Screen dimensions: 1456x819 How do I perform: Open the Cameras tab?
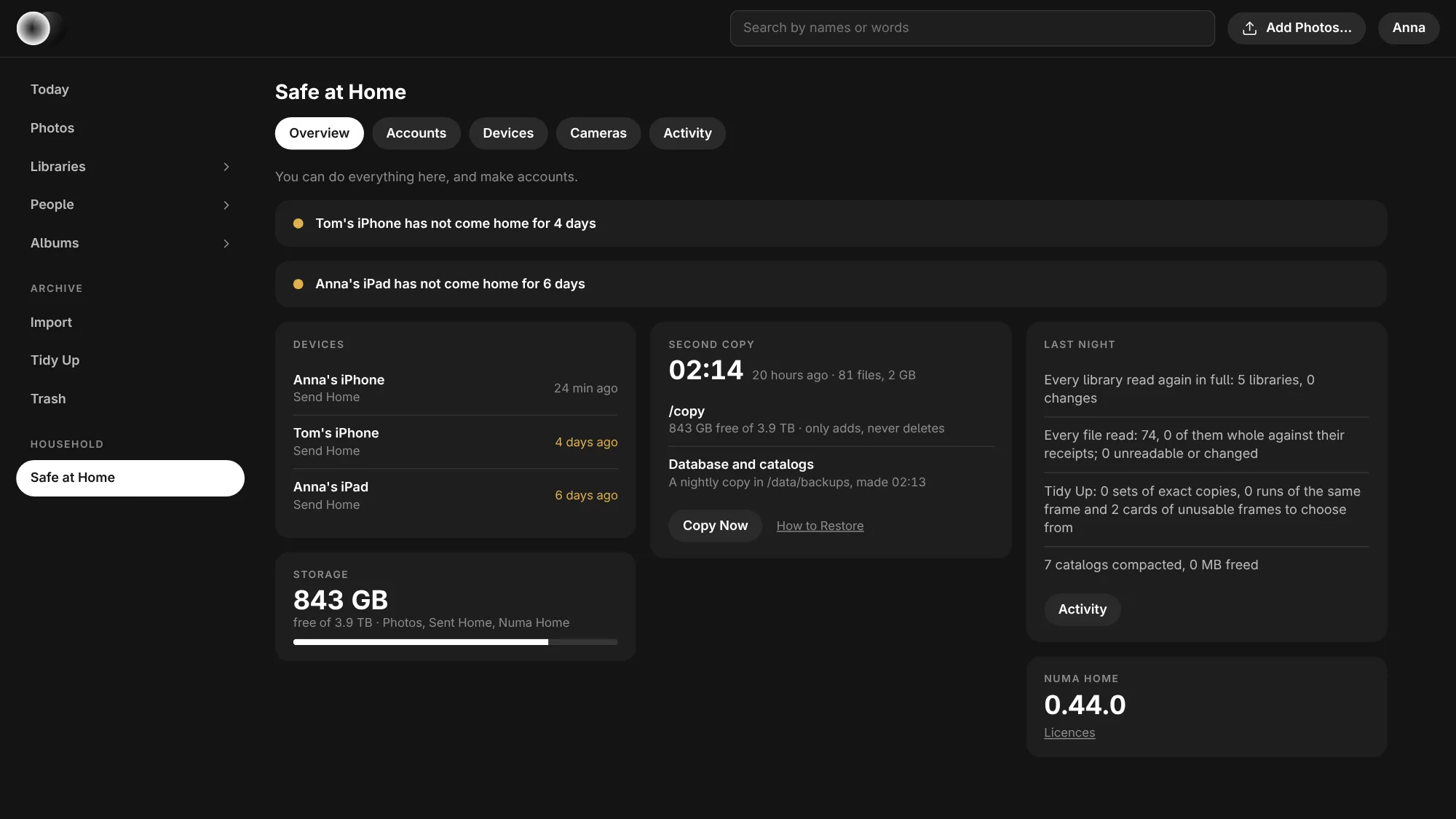pos(598,133)
